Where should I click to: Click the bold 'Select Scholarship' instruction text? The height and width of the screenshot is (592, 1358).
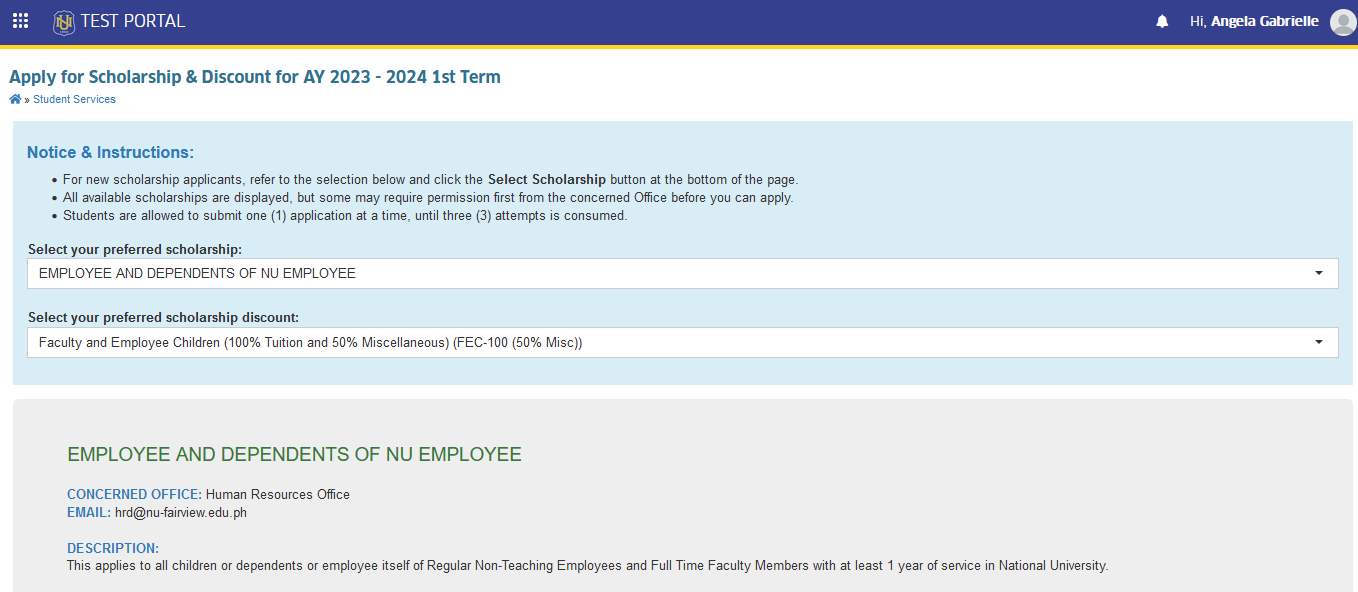(547, 179)
